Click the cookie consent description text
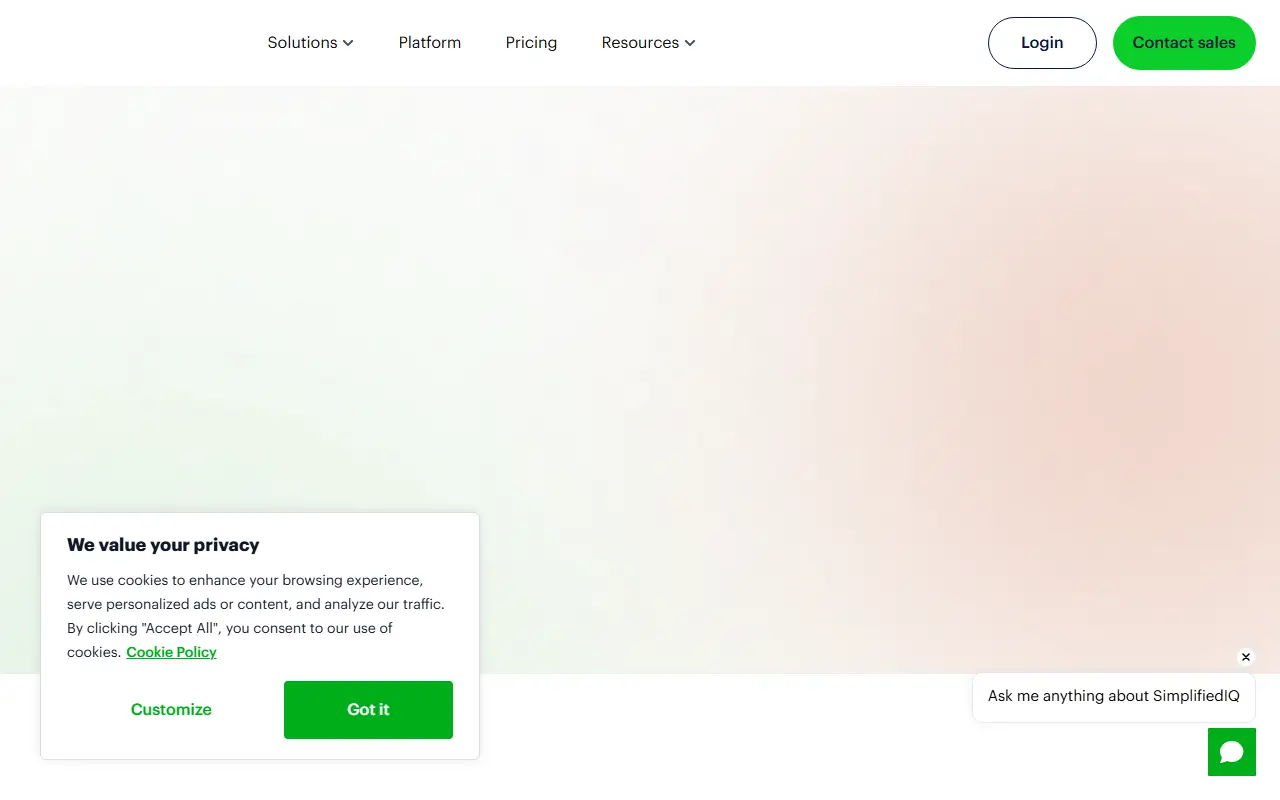The image size is (1280, 800). [256, 616]
